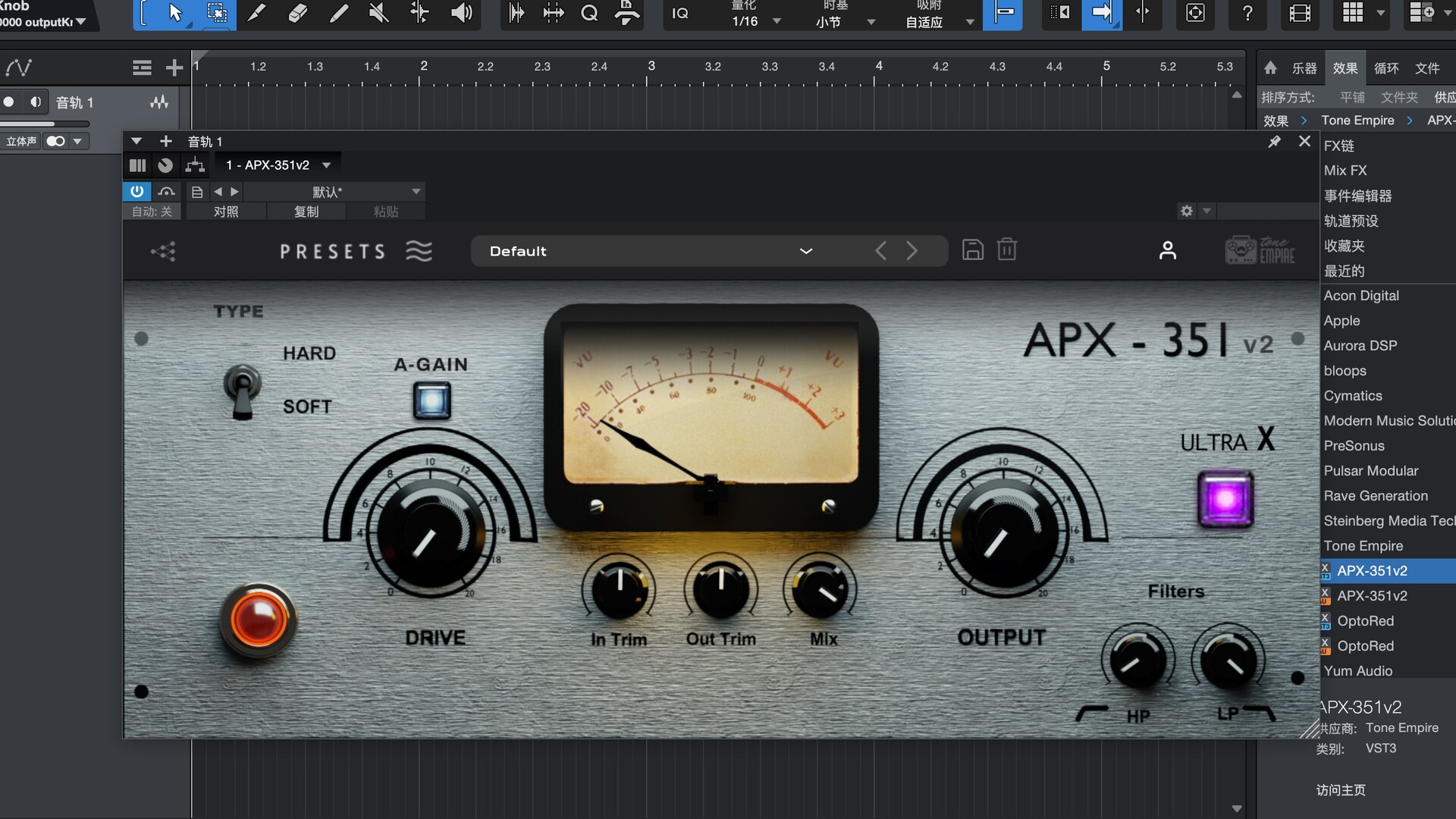Toggle snap button in toolbar

tap(1003, 14)
